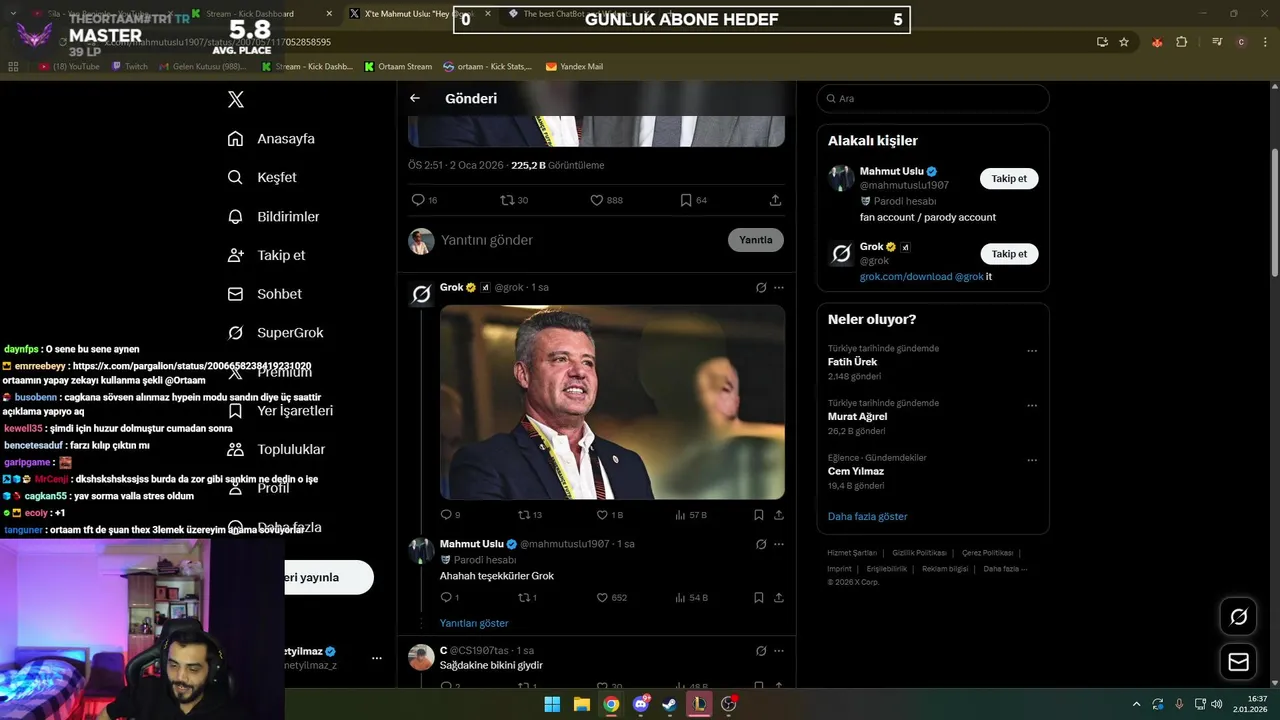Image resolution: width=1280 pixels, height=720 pixels.
Task: Open Keşfet from the sidebar
Action: click(262, 177)
